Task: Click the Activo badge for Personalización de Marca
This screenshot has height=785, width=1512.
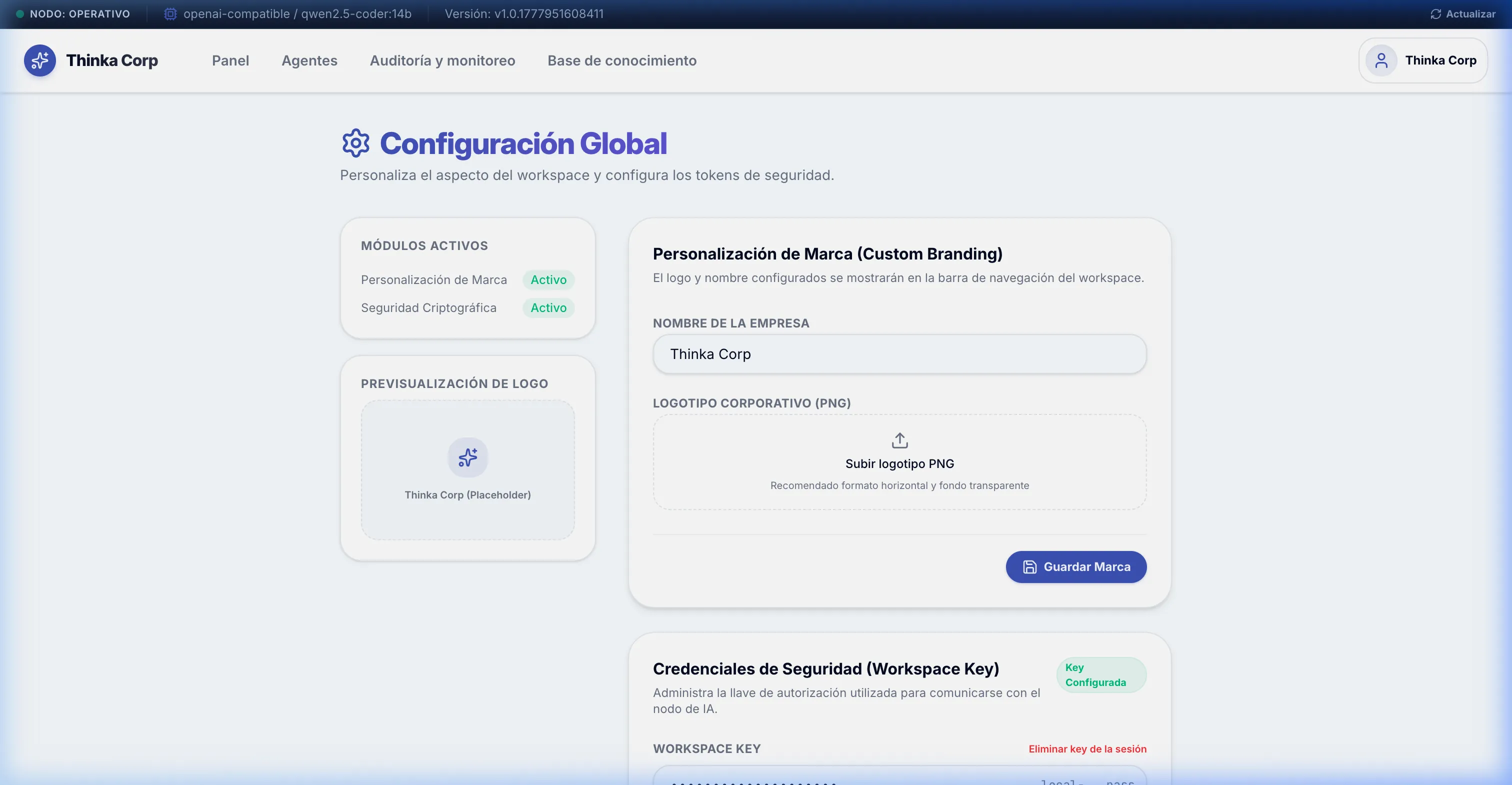Action: [x=548, y=280]
